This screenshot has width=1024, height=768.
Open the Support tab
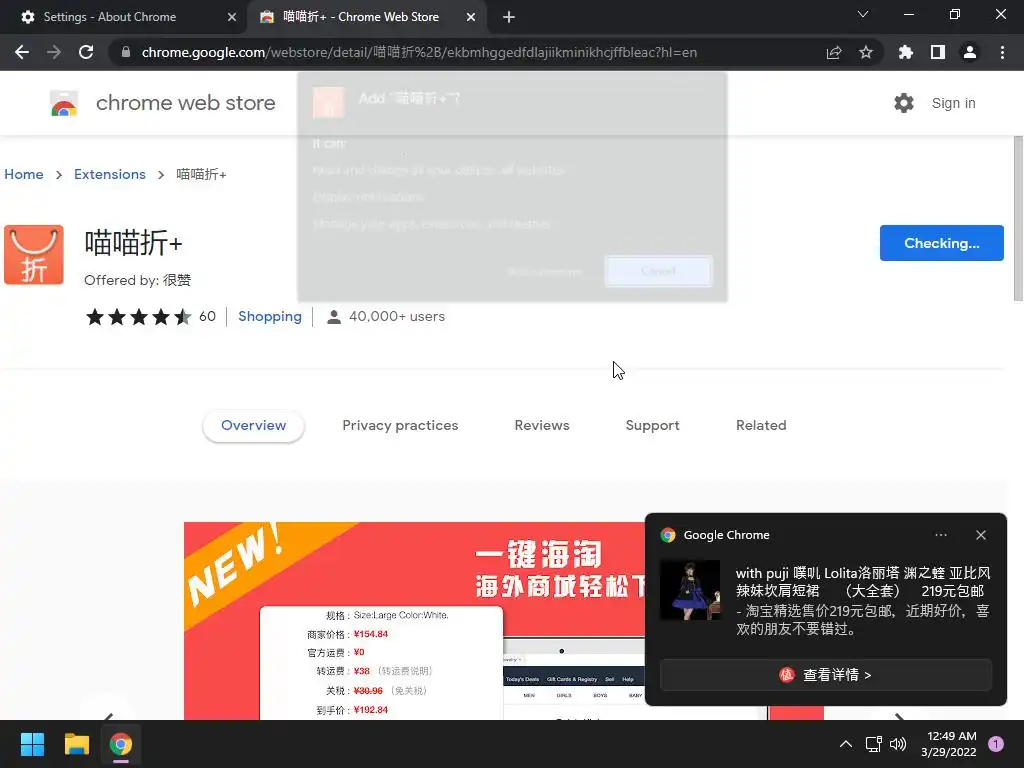click(652, 425)
